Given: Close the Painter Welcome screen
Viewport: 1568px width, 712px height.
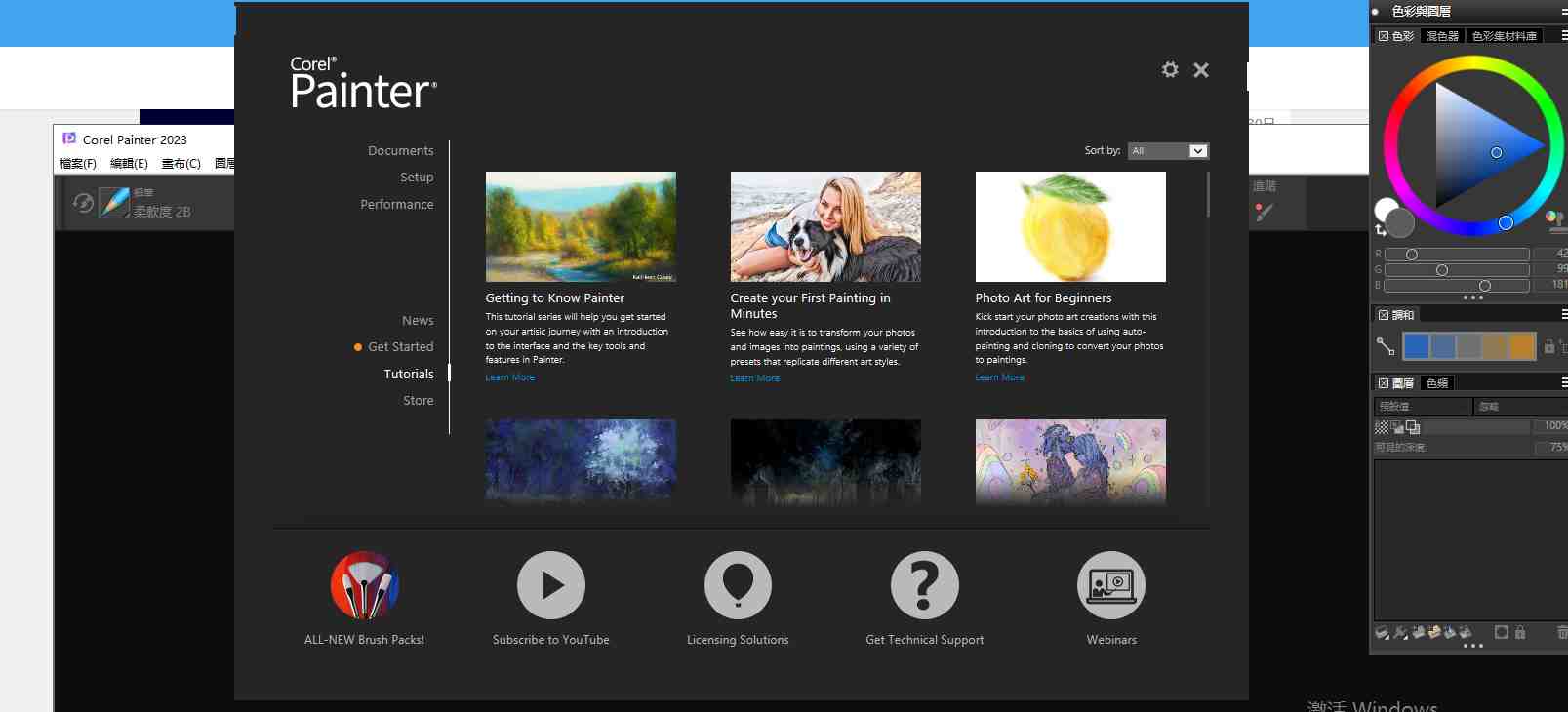Looking at the screenshot, I should click(1201, 69).
